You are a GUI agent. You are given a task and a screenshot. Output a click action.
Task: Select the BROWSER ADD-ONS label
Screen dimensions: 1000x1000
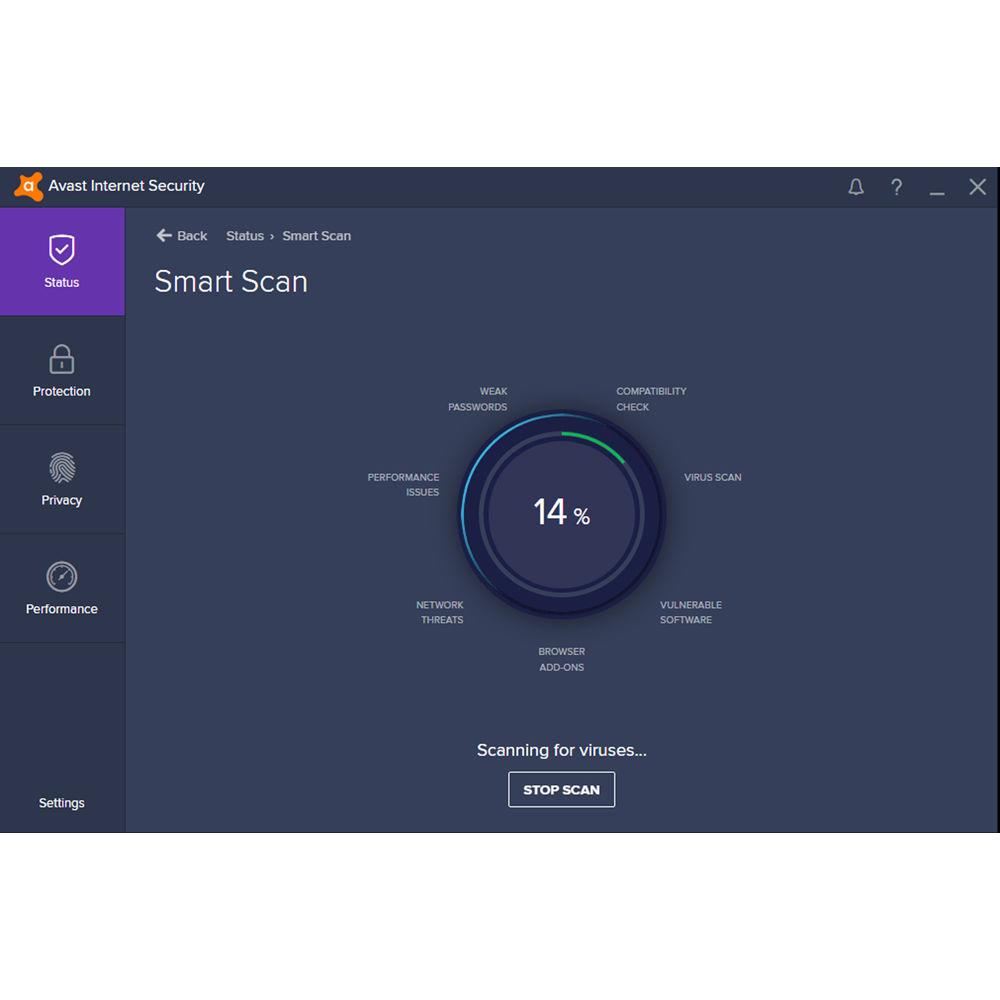coord(561,659)
